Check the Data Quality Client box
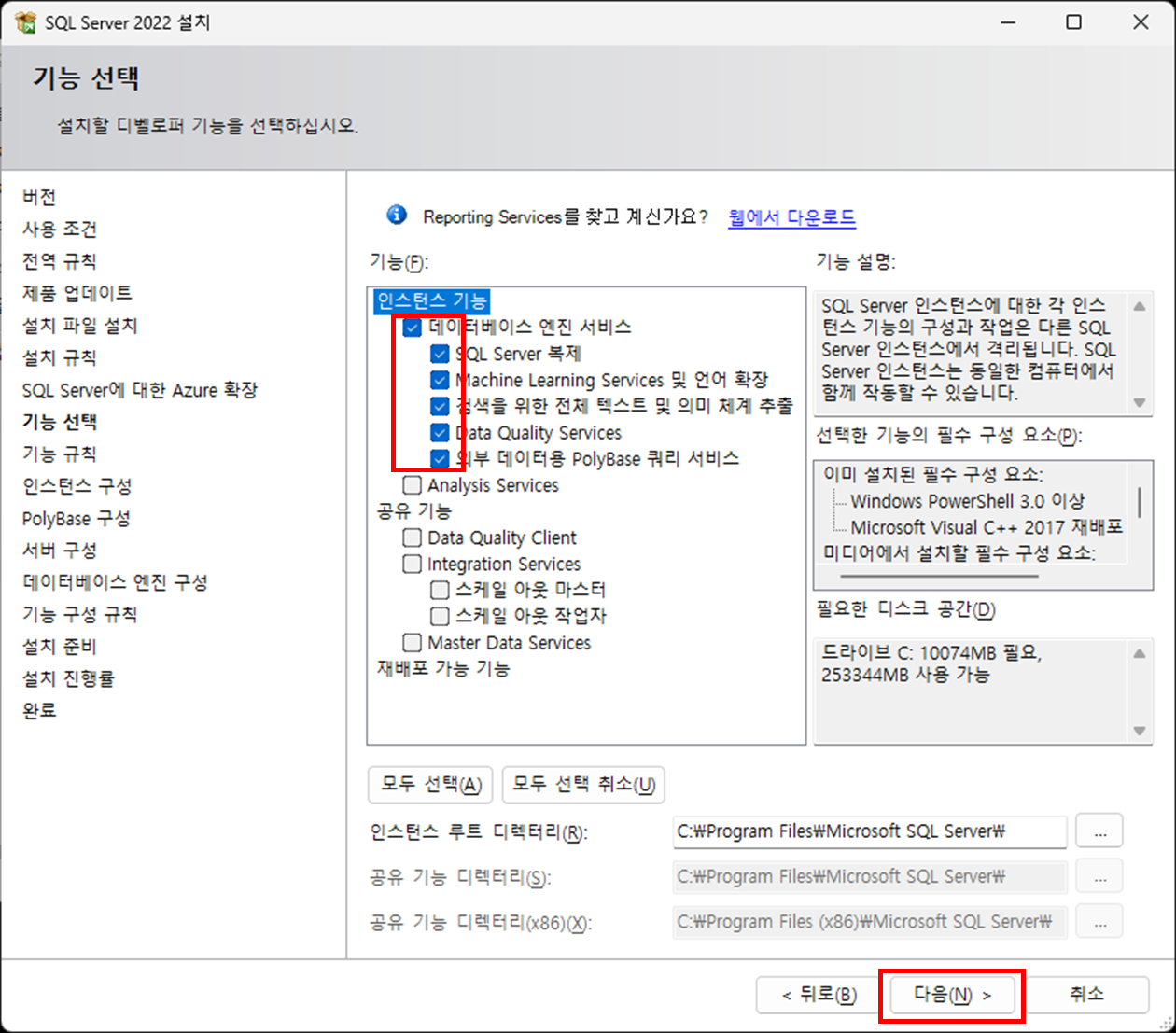Screen dimensions: 1176x1033 413,537
